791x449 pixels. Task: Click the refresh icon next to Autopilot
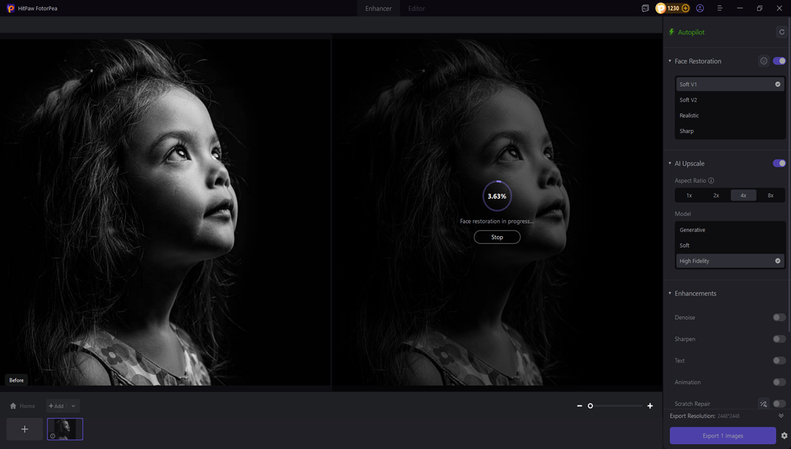click(781, 32)
